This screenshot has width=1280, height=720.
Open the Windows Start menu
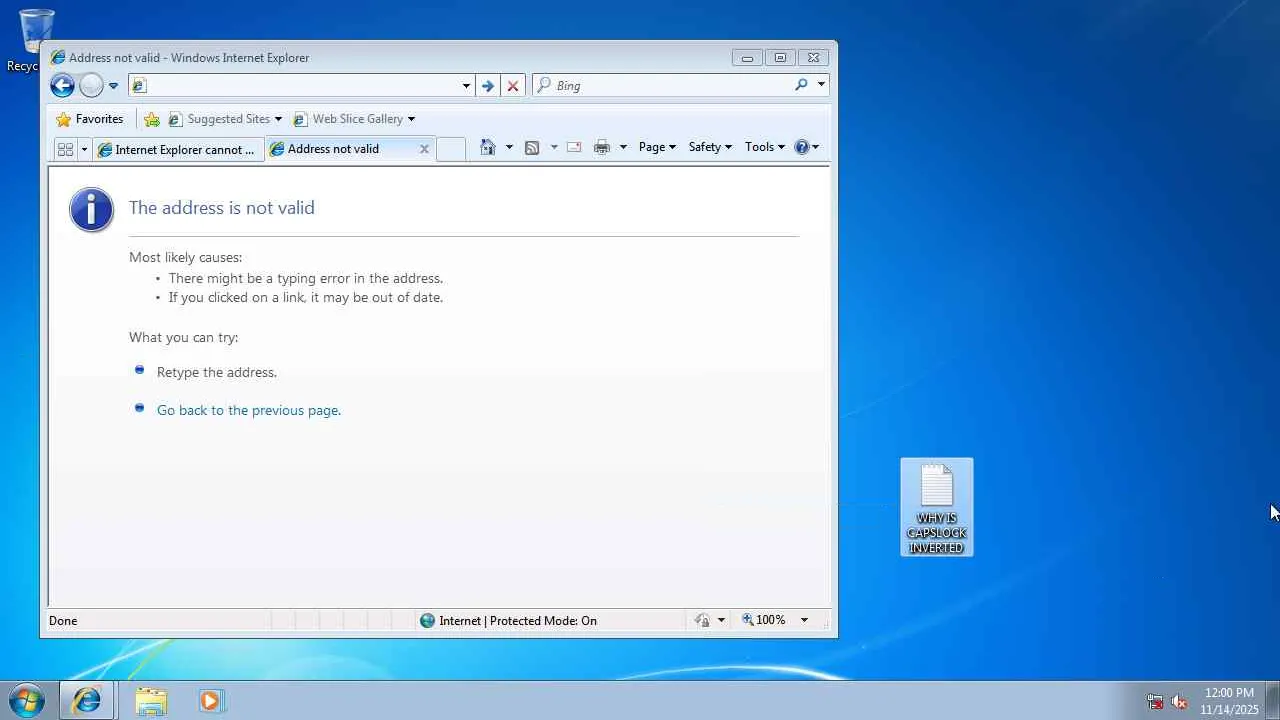tap(27, 701)
